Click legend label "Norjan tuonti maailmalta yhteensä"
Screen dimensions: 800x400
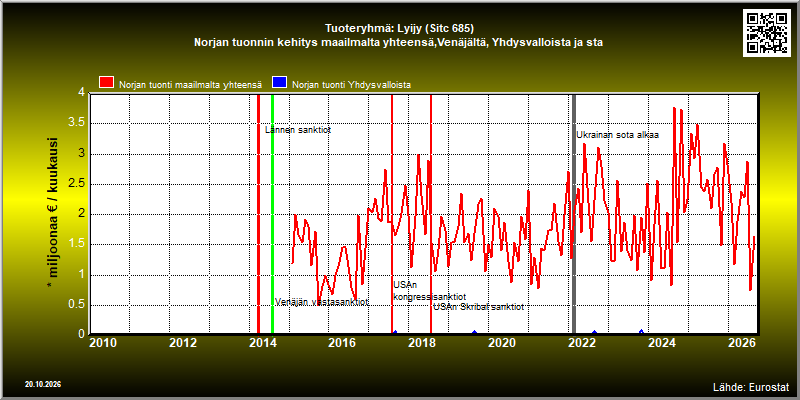click(x=191, y=85)
